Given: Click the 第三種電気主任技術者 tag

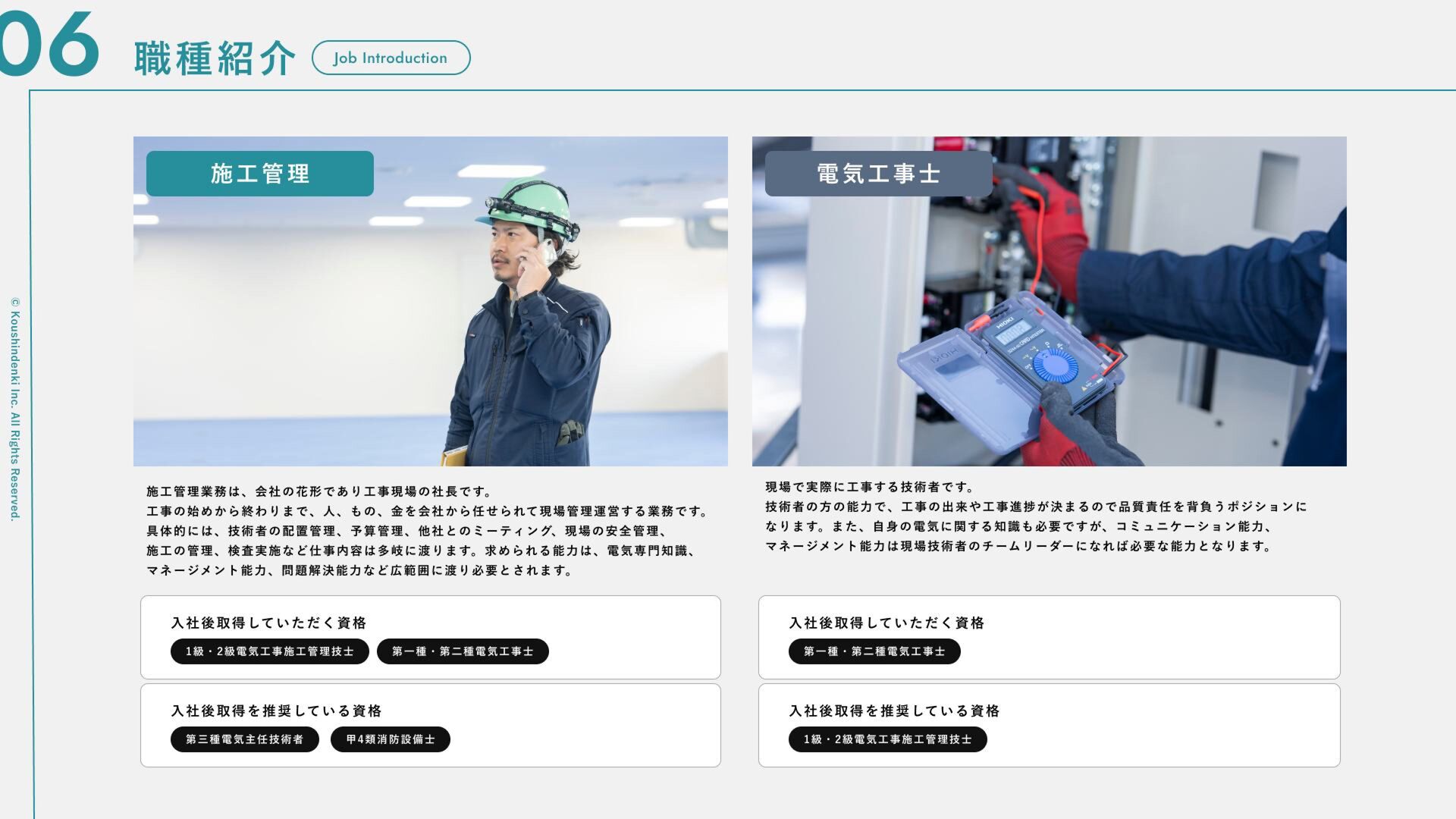Looking at the screenshot, I should [x=244, y=739].
